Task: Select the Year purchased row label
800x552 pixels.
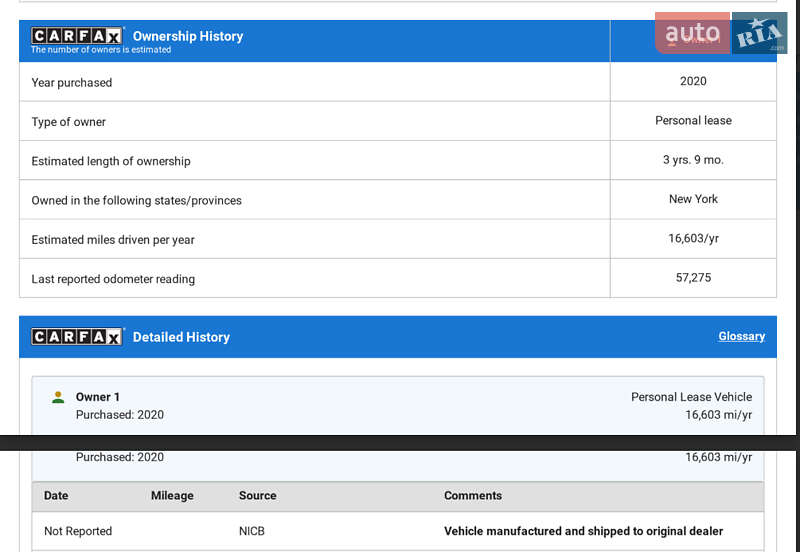Action: [72, 82]
